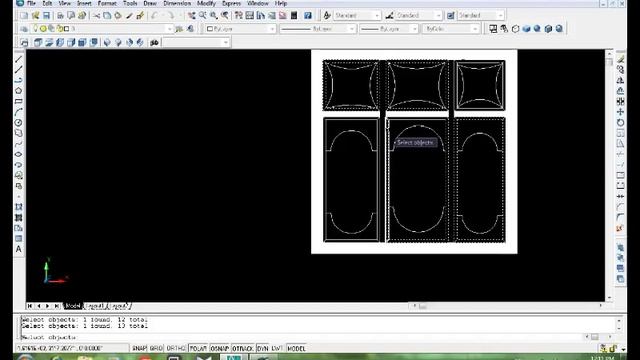The height and width of the screenshot is (360, 640).
Task: Click the Open file icon
Action: [36, 16]
